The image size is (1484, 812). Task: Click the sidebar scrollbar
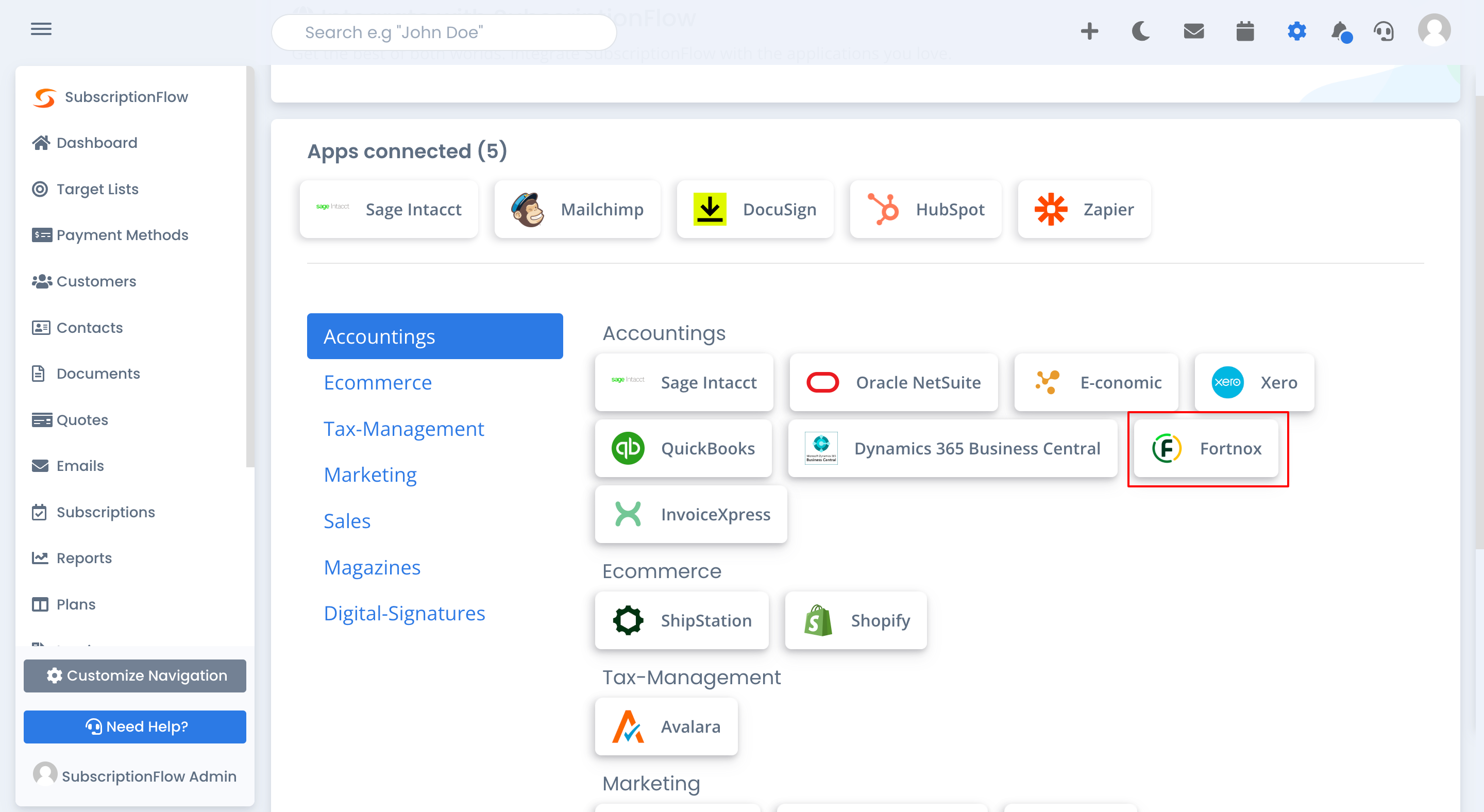(250, 267)
